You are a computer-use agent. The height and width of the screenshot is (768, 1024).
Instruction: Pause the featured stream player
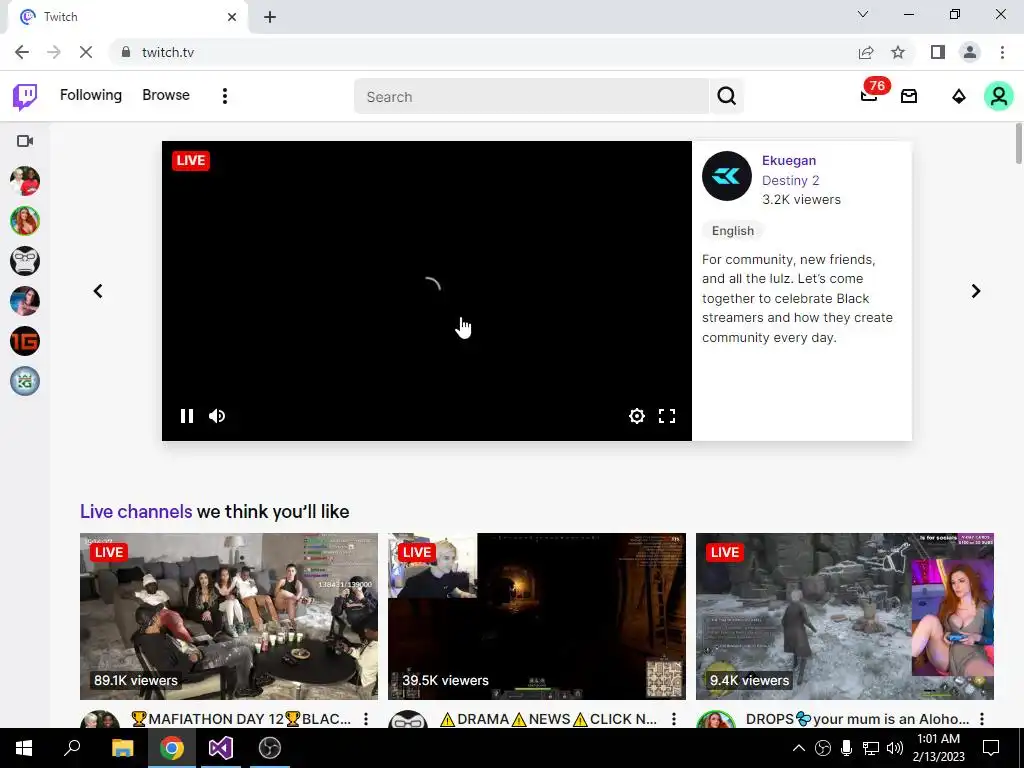pyautogui.click(x=187, y=416)
